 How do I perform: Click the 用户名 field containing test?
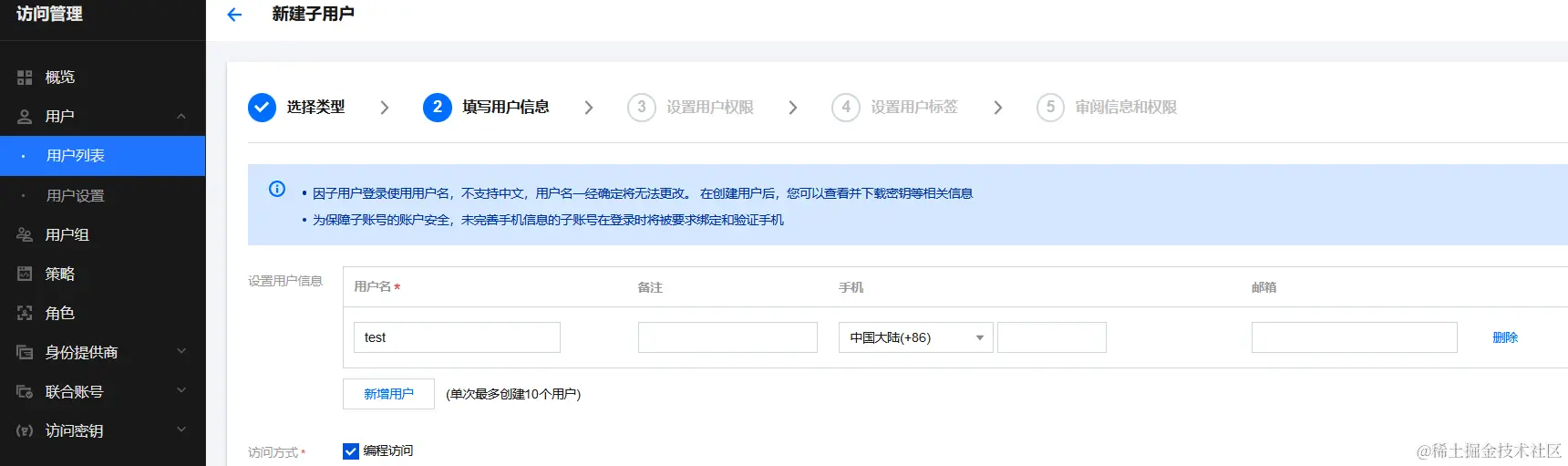click(457, 337)
